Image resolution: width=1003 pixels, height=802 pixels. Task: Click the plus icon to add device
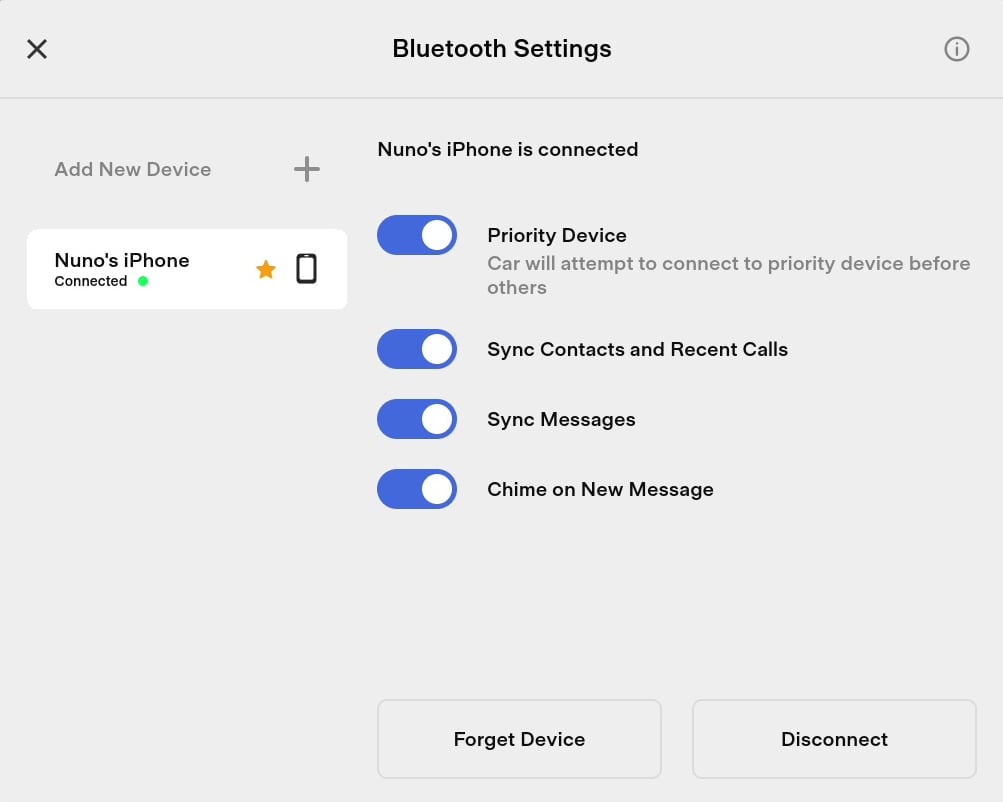(x=307, y=169)
